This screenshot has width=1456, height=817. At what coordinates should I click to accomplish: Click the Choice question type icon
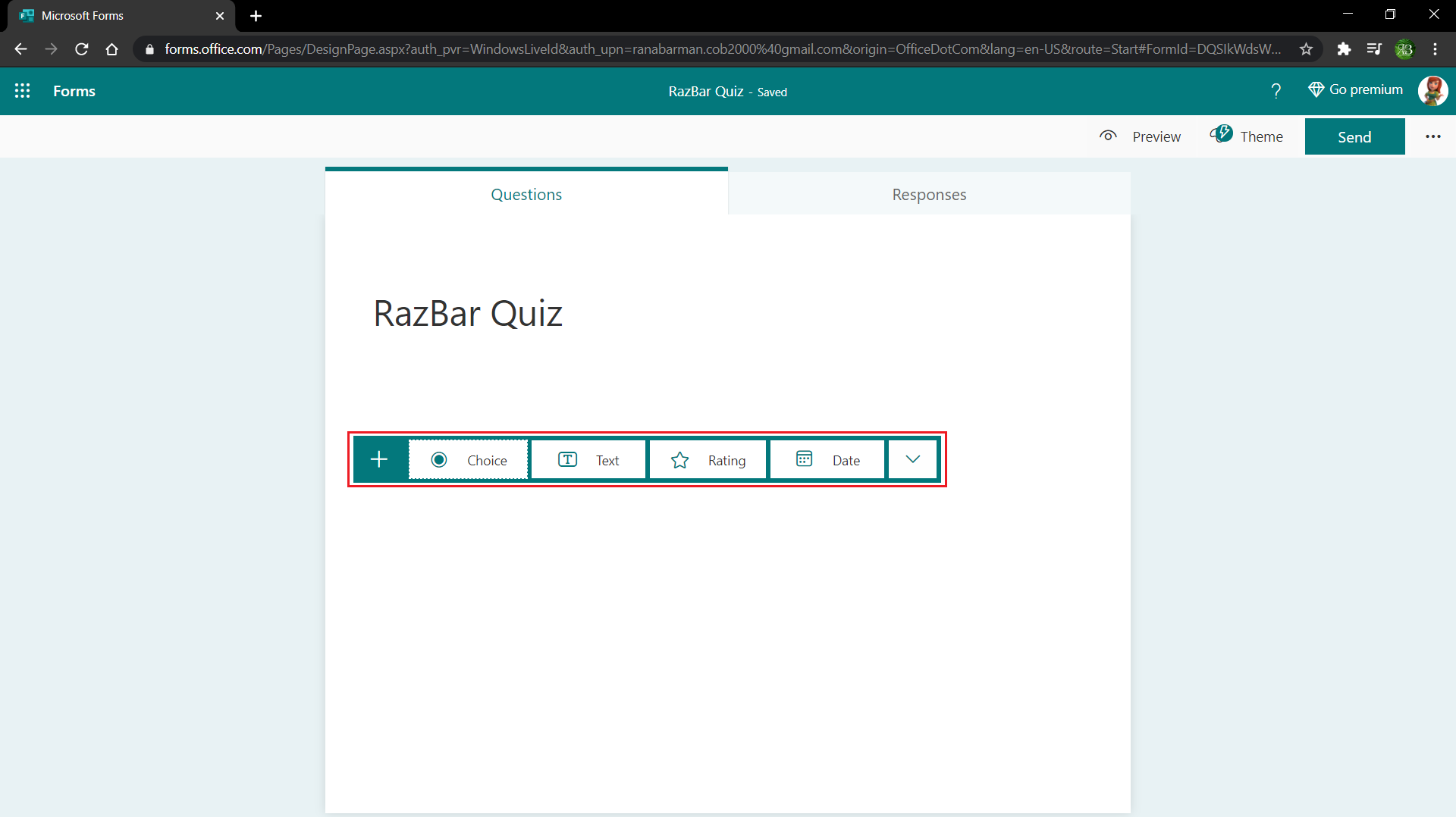pyautogui.click(x=440, y=459)
